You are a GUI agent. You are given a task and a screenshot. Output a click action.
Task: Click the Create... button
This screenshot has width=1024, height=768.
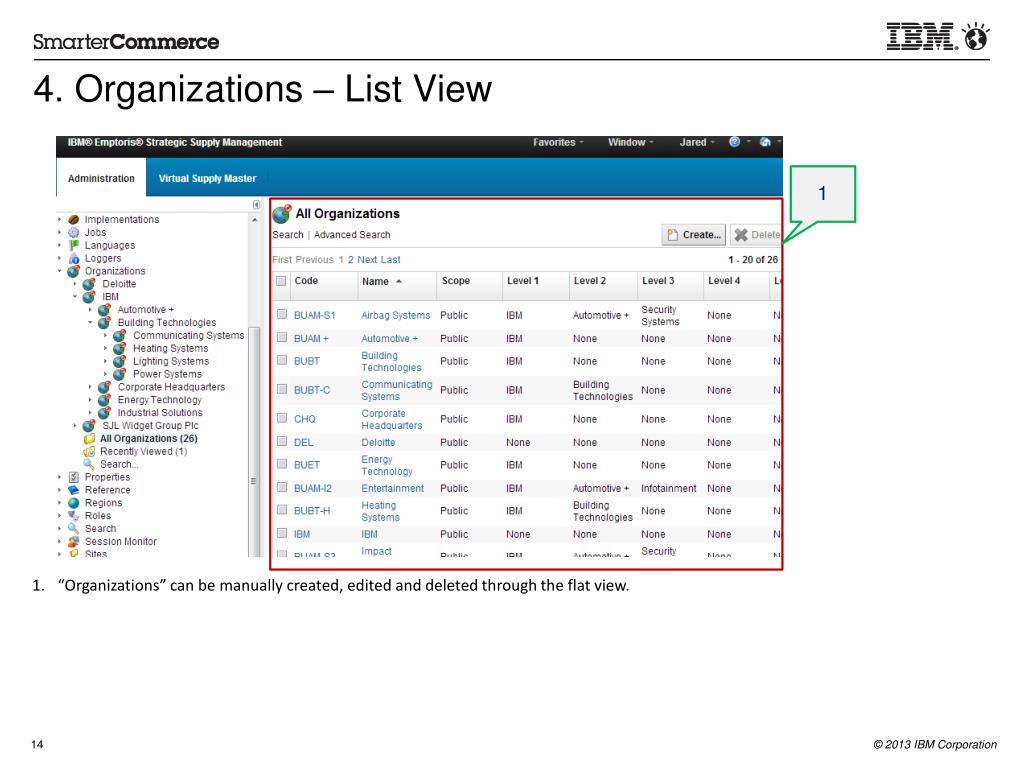(x=694, y=234)
